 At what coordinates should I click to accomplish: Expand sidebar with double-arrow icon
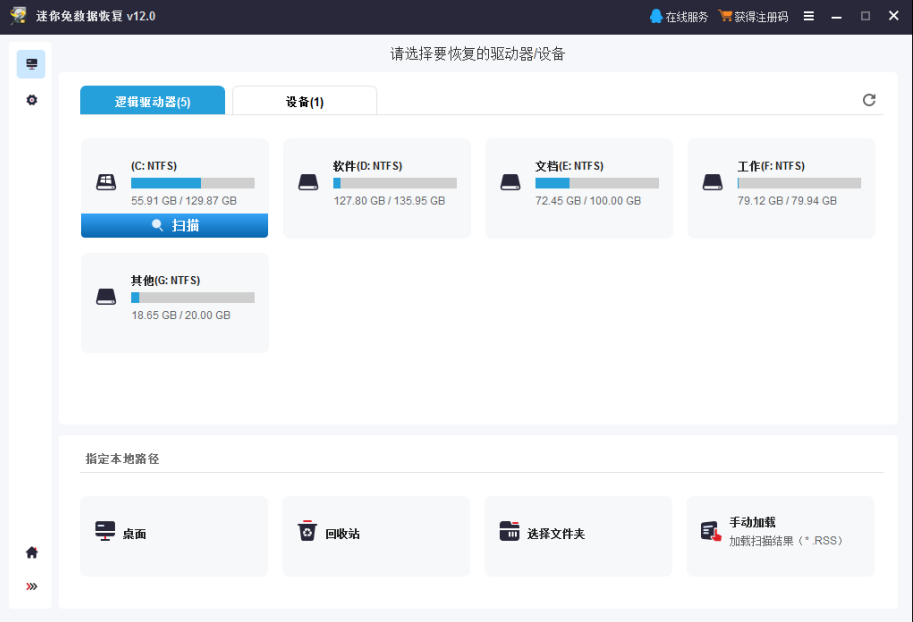(x=31, y=586)
